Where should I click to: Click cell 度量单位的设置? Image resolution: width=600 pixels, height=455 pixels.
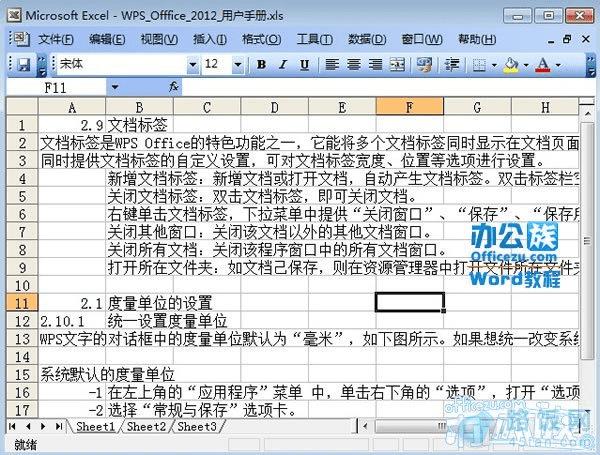click(139, 303)
